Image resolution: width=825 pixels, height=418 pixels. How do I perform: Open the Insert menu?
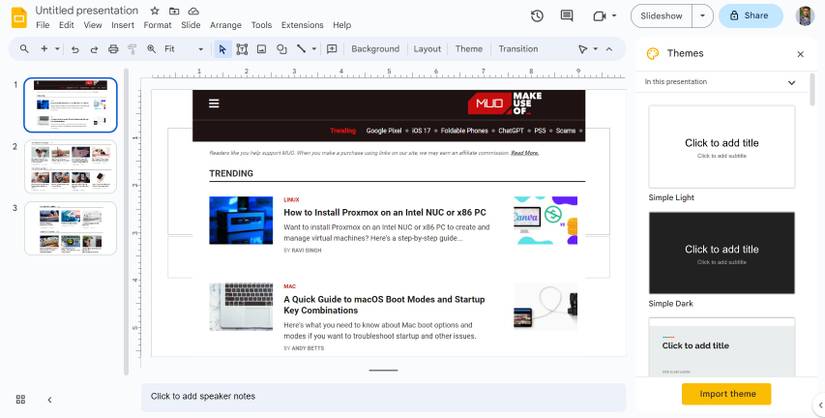[x=123, y=25]
